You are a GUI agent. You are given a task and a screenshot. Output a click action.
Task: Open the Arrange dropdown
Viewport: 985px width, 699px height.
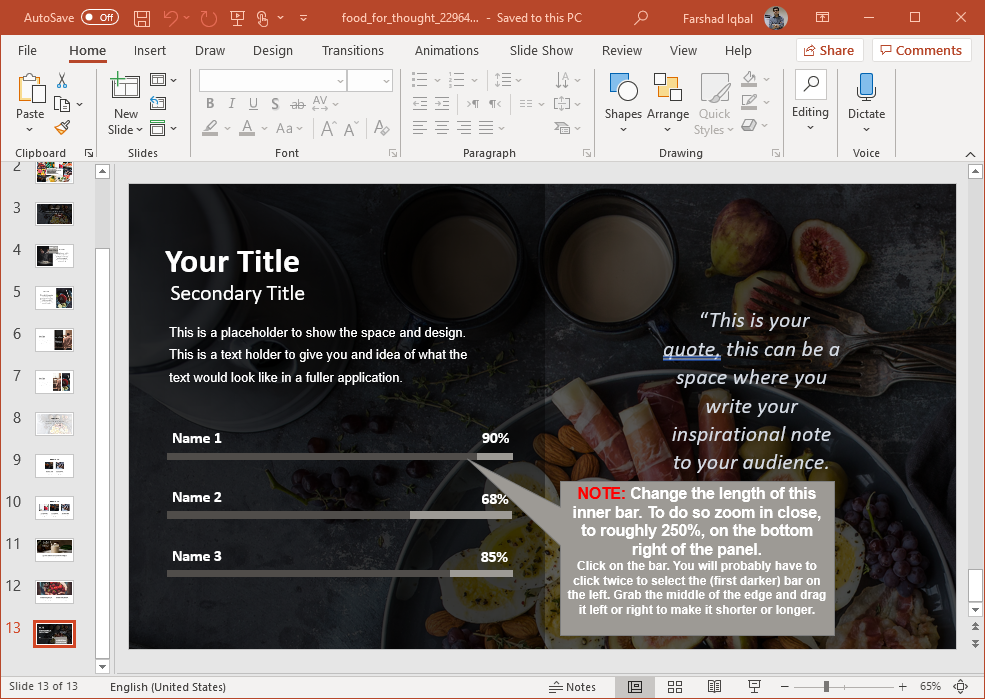pyautogui.click(x=667, y=98)
